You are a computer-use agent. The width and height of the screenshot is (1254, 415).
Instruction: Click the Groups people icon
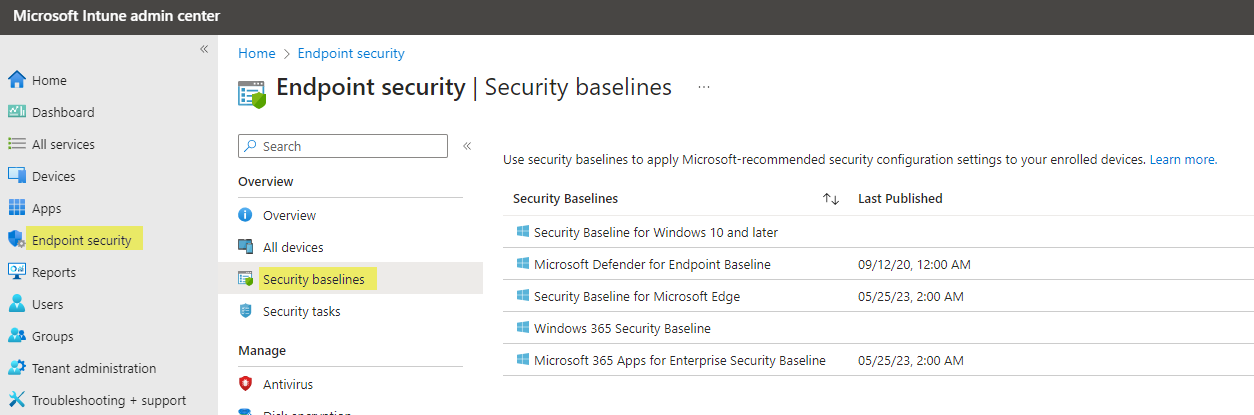(x=16, y=336)
